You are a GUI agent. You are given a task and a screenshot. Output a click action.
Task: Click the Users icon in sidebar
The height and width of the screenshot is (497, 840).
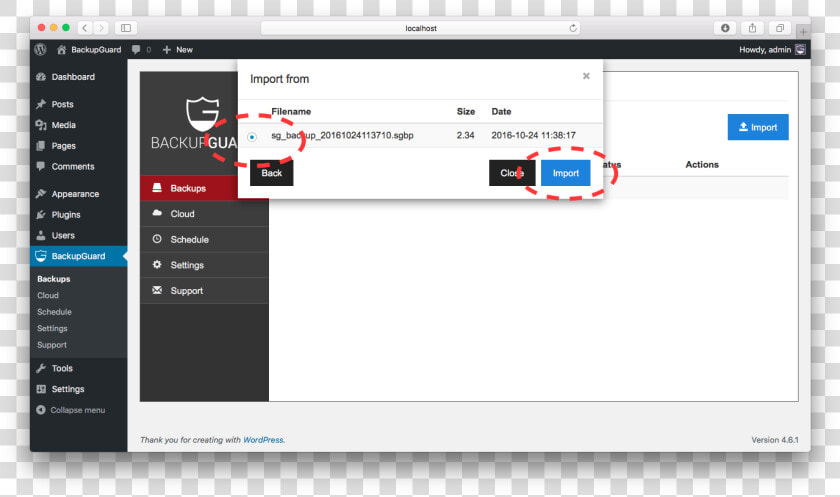coord(41,236)
